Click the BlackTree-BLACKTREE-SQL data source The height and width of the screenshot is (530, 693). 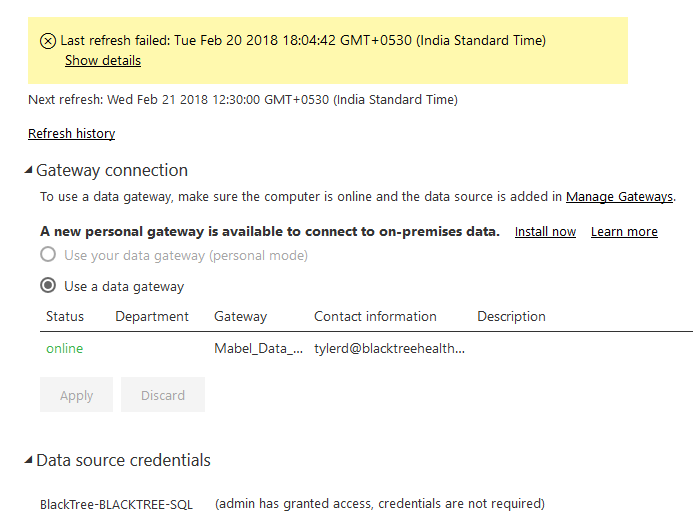[x=116, y=504]
